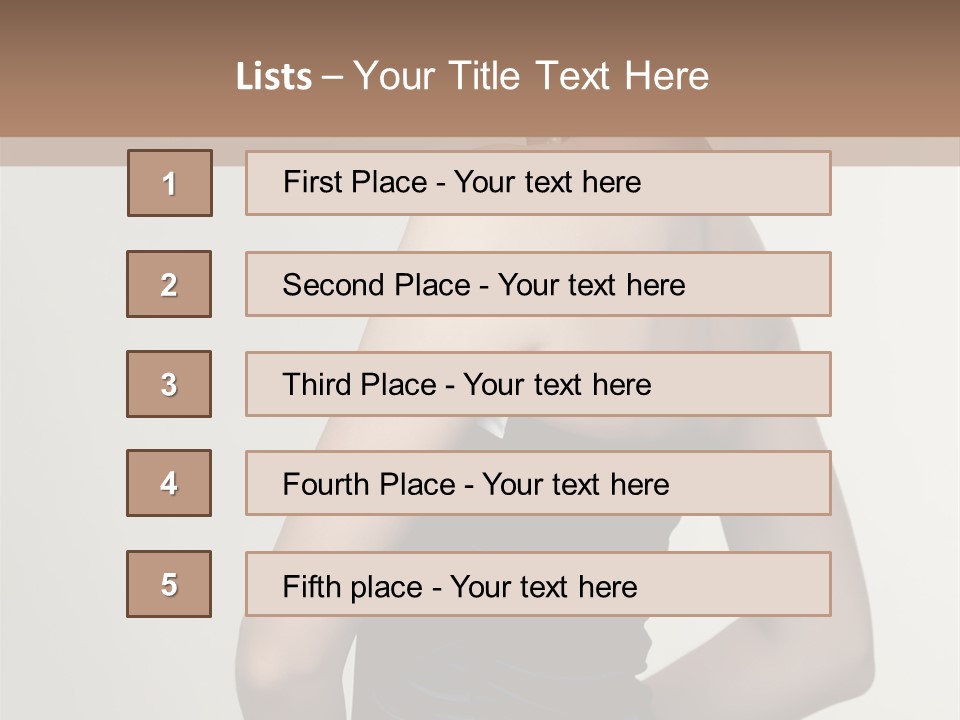Click the number 1 box
960x720 pixels.
[169, 183]
